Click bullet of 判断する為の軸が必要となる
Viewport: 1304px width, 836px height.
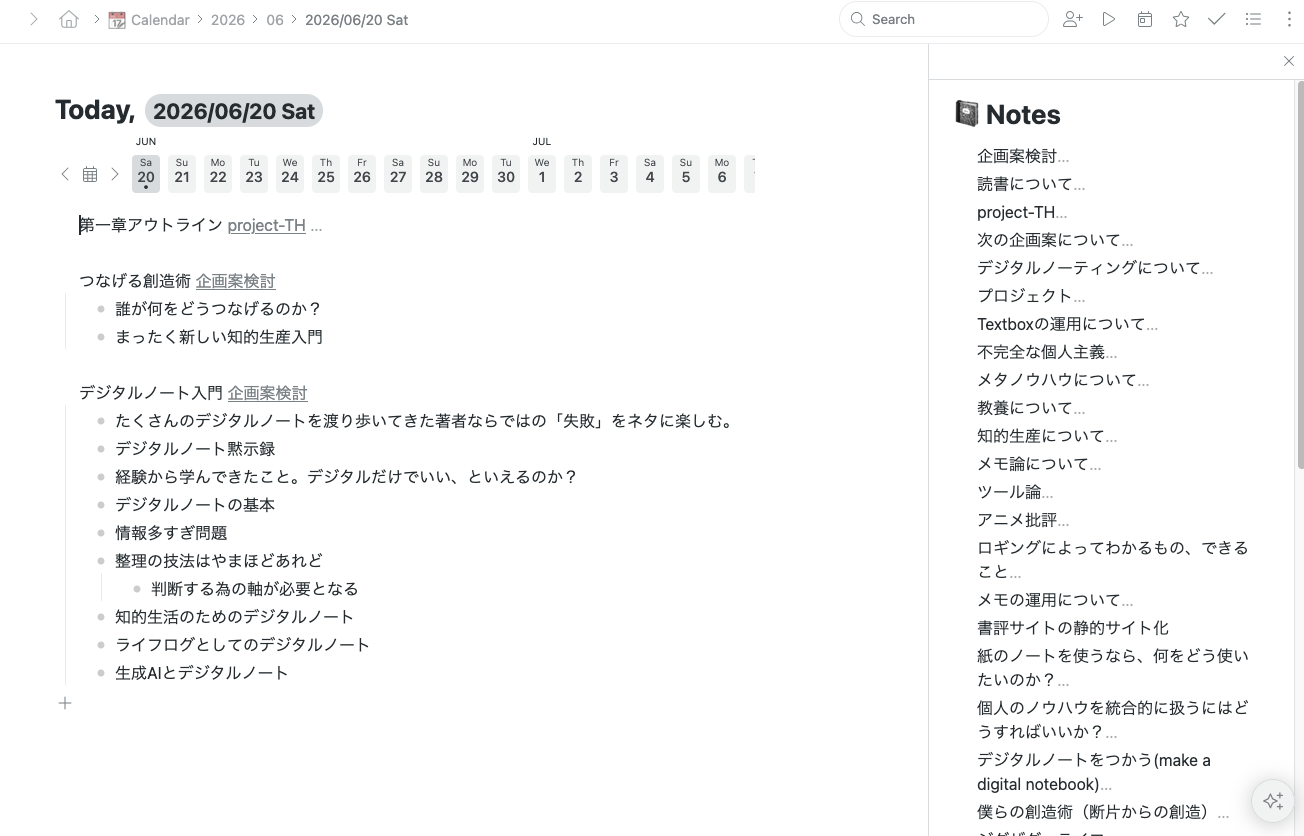point(137,589)
